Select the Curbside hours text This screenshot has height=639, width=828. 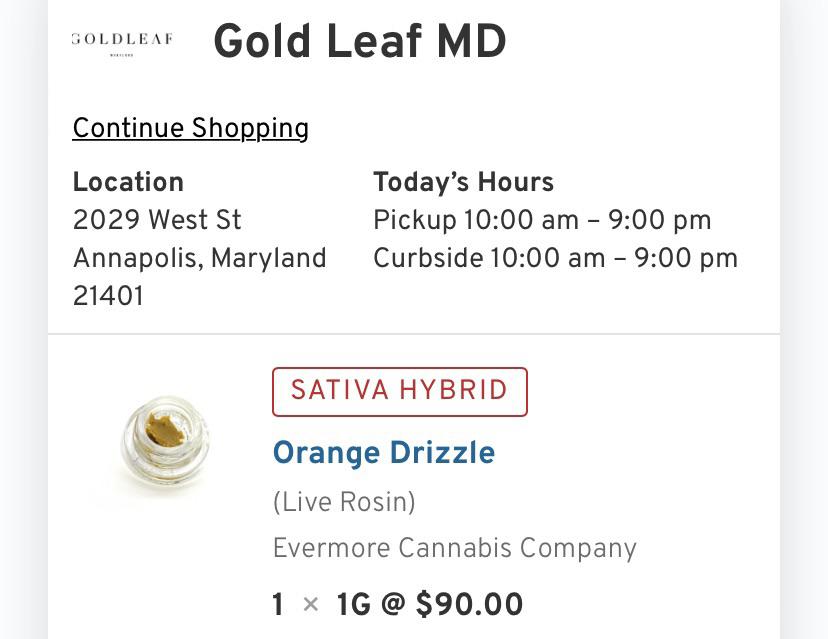click(555, 258)
